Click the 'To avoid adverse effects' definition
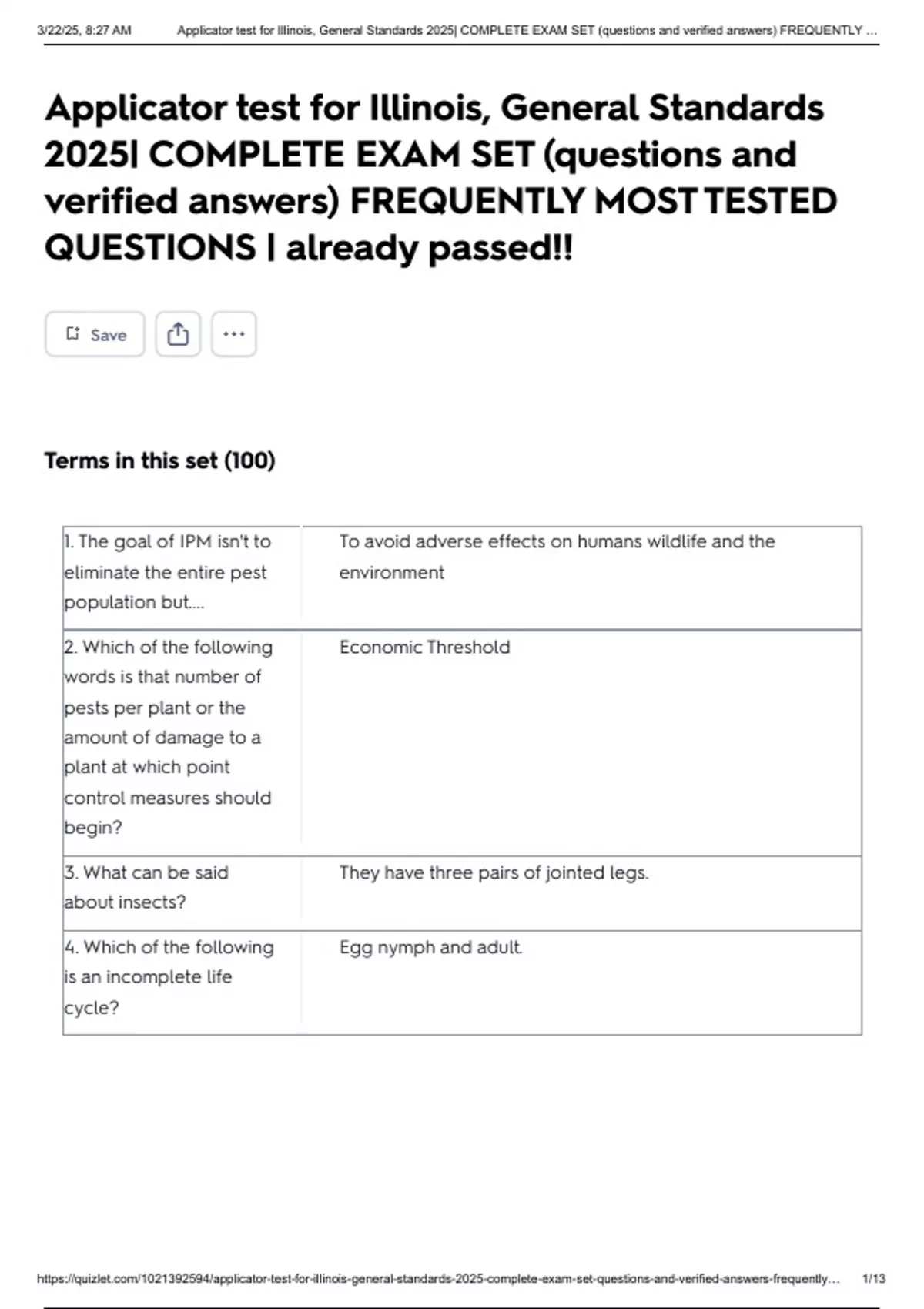The width and height of the screenshot is (924, 1309). tap(556, 557)
